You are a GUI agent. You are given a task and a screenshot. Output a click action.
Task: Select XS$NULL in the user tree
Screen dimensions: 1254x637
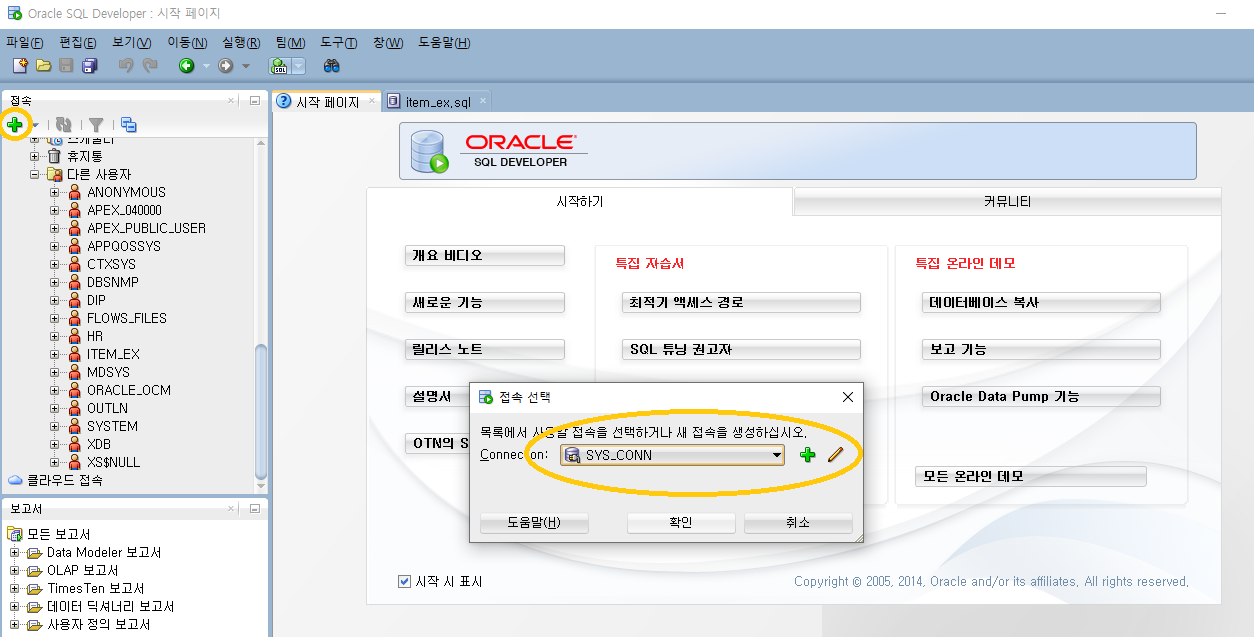click(x=113, y=462)
